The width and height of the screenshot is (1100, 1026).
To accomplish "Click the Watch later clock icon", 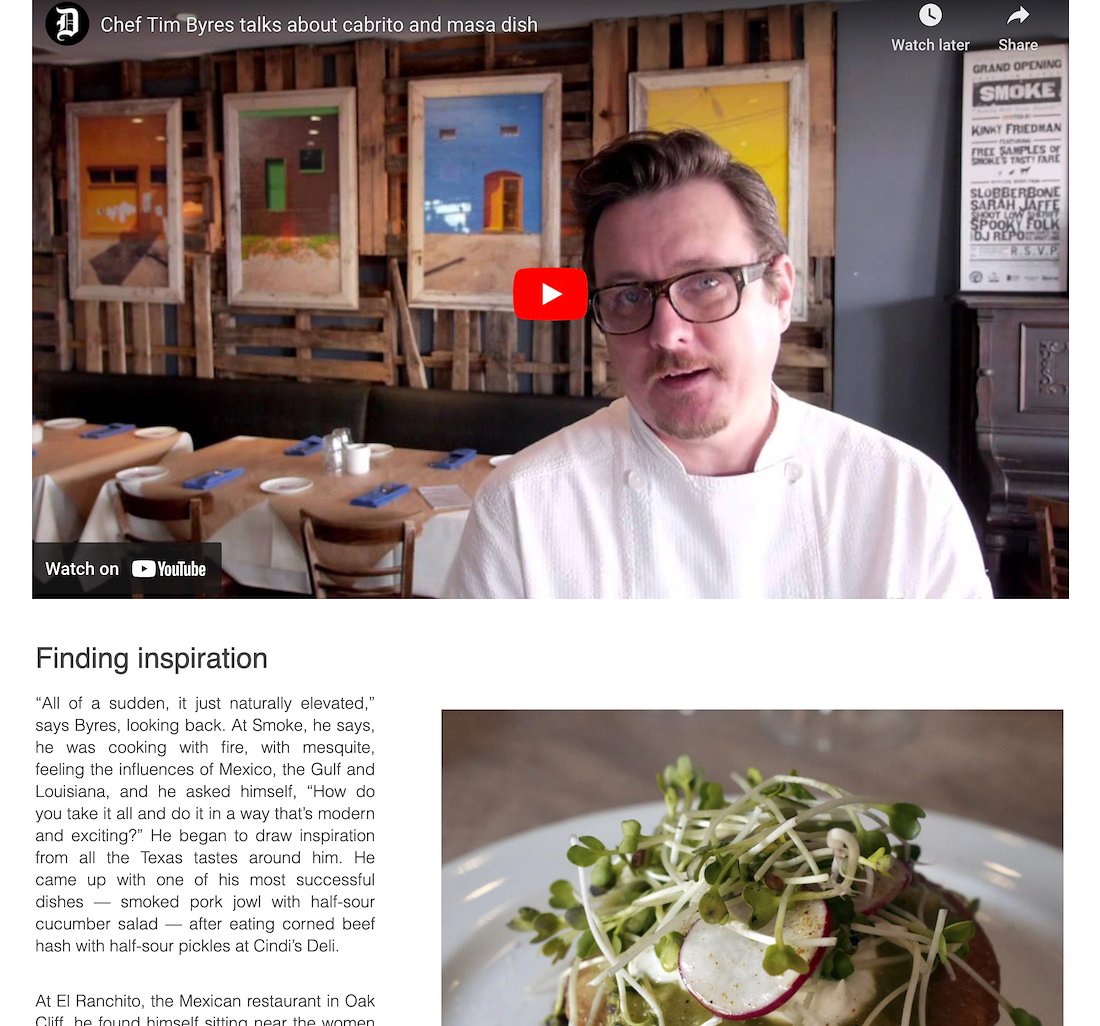I will [x=930, y=15].
